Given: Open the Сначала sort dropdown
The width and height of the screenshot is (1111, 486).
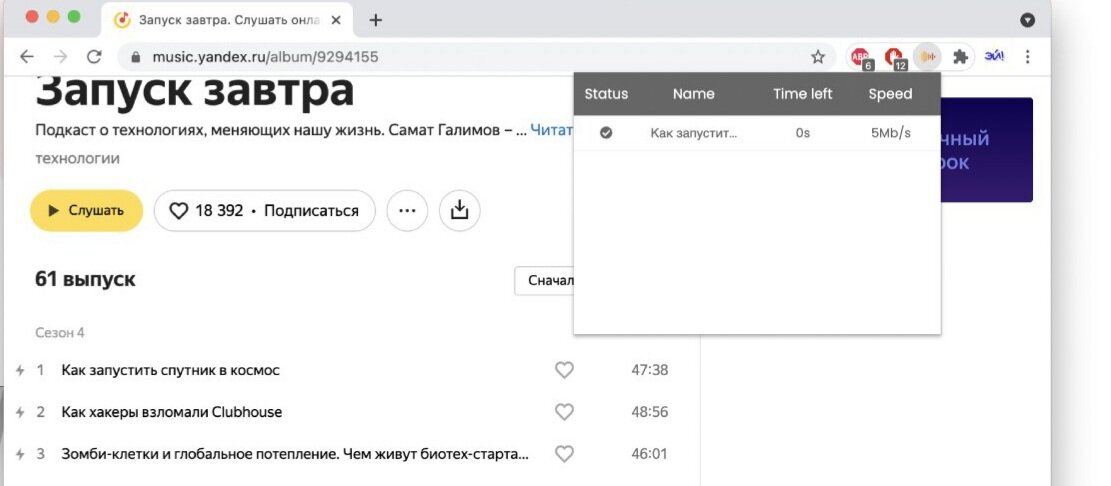Looking at the screenshot, I should (544, 281).
